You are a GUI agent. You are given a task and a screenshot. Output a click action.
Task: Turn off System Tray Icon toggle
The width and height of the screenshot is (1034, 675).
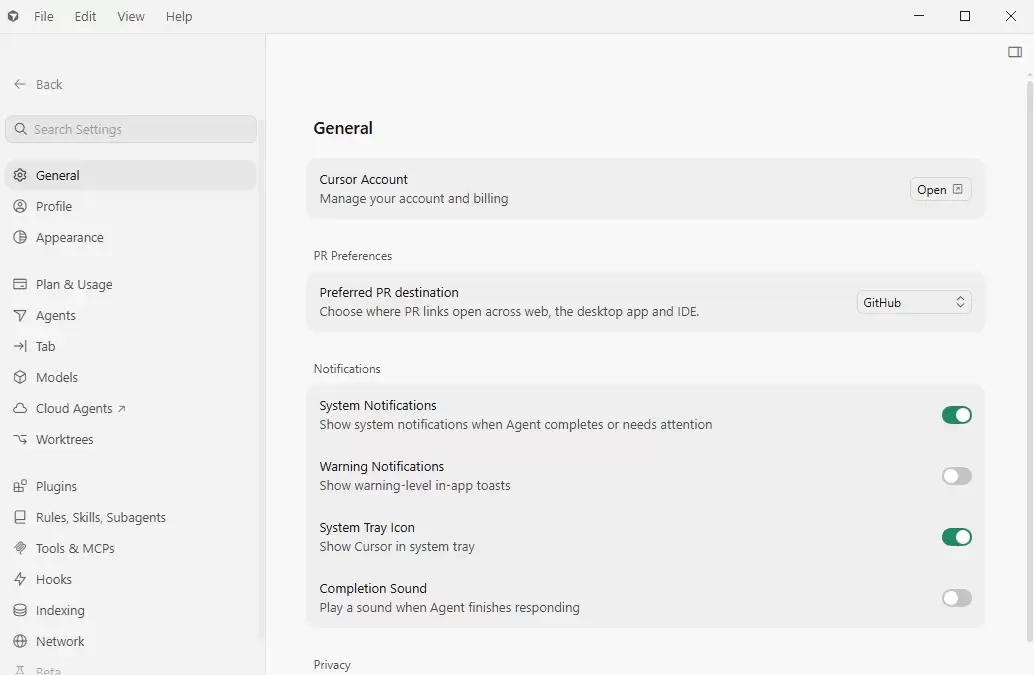click(x=957, y=537)
